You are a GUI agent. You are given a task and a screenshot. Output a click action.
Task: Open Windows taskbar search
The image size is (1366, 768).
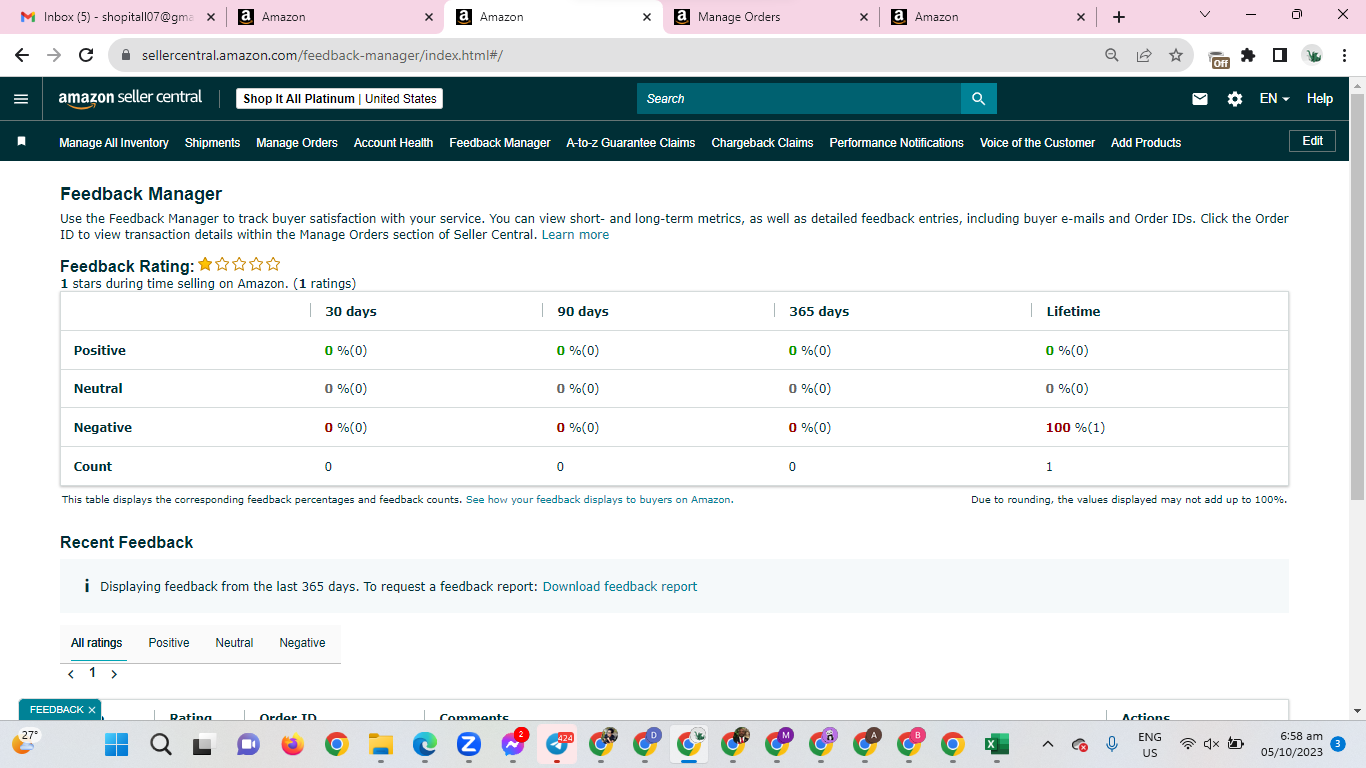[x=161, y=744]
